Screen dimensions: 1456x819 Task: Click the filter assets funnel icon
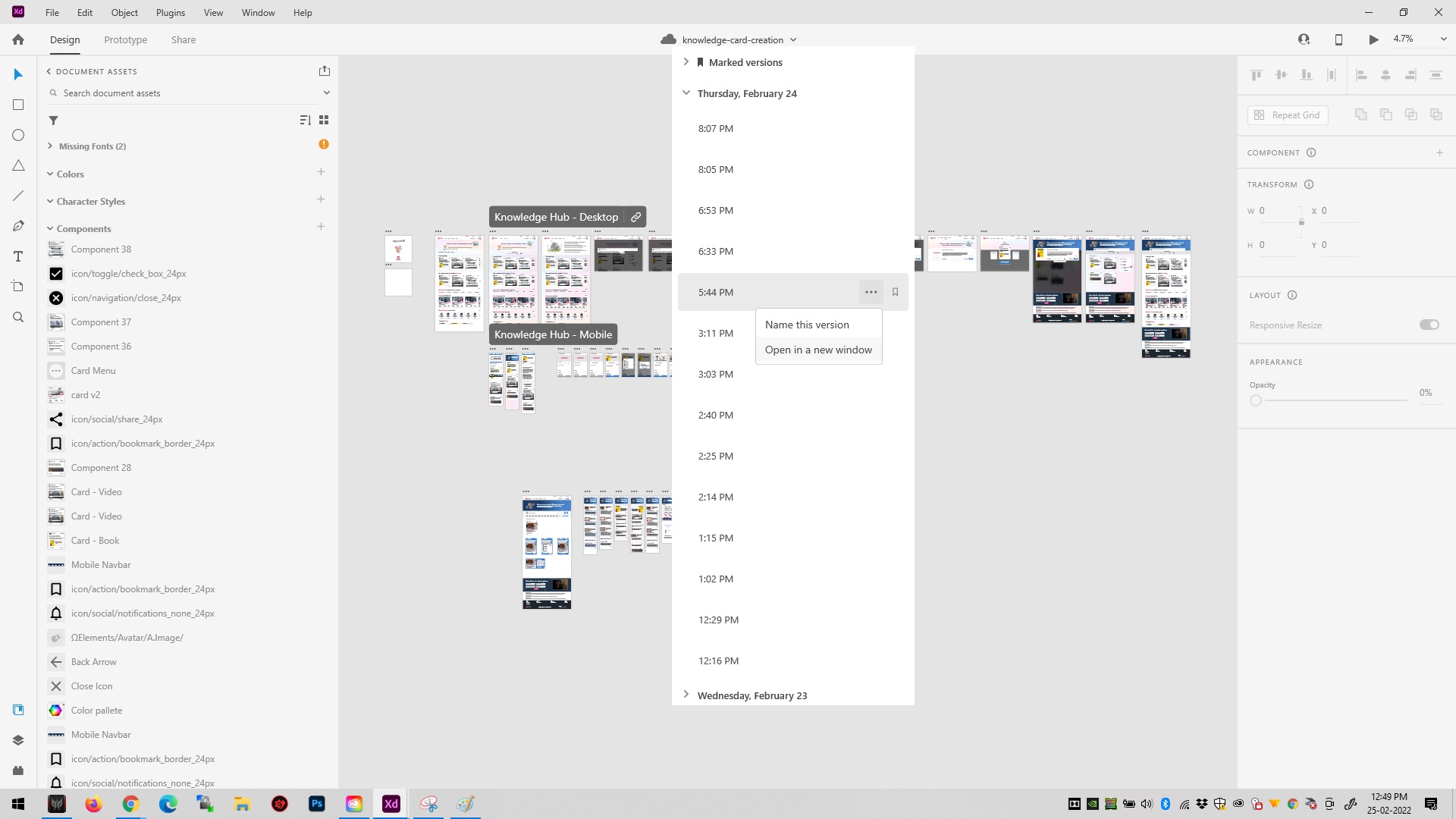coord(54,121)
